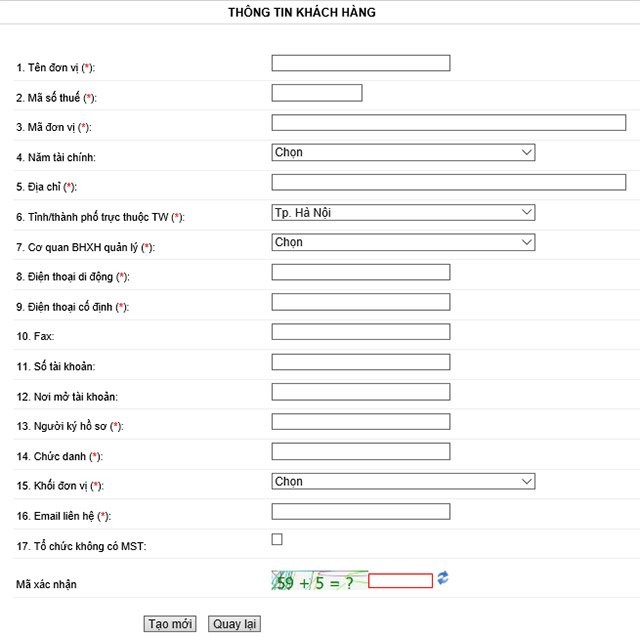Click the Mã xác nhận captcha answer box
This screenshot has height=637, width=640.
(x=400, y=581)
